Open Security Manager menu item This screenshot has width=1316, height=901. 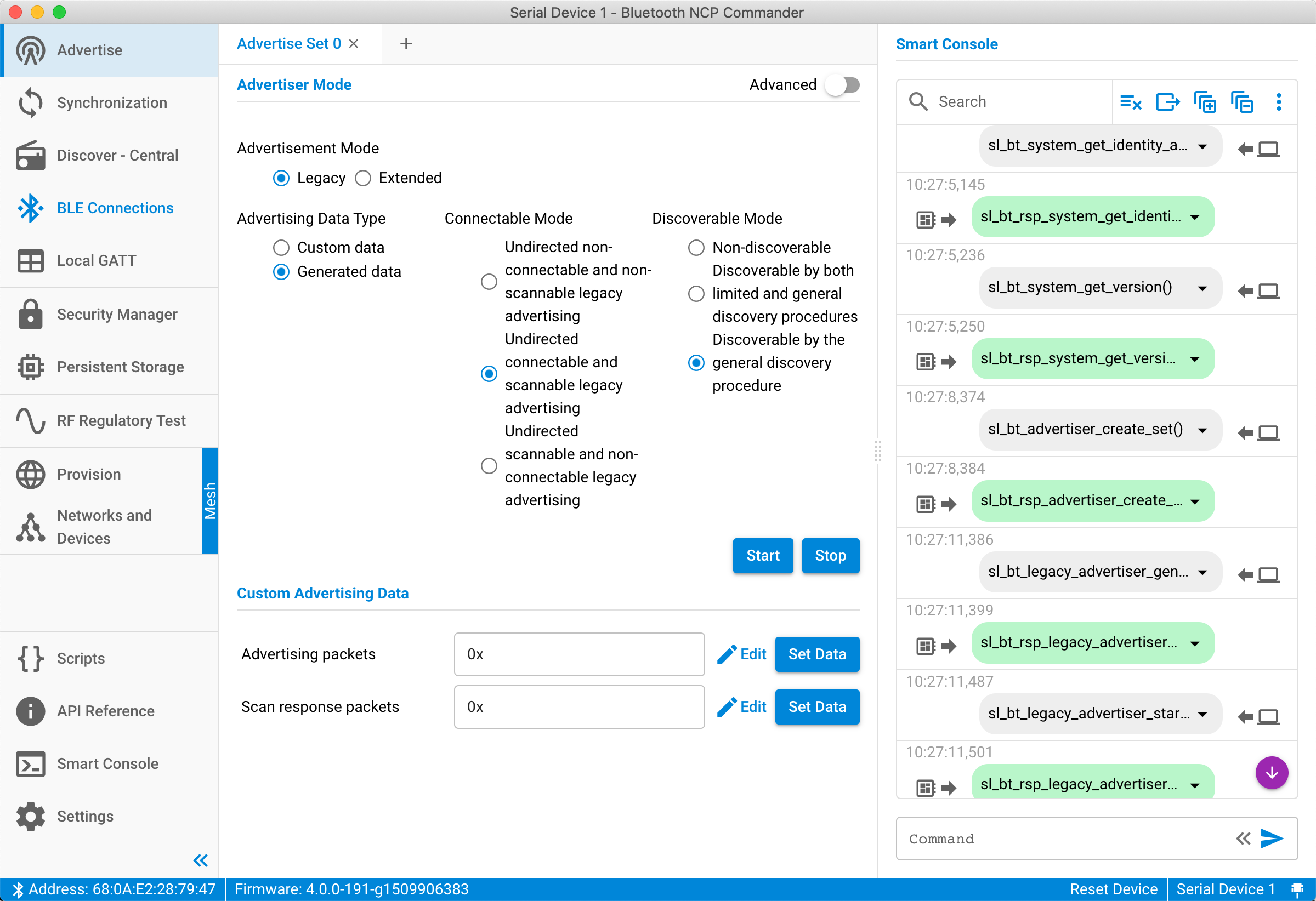[109, 314]
